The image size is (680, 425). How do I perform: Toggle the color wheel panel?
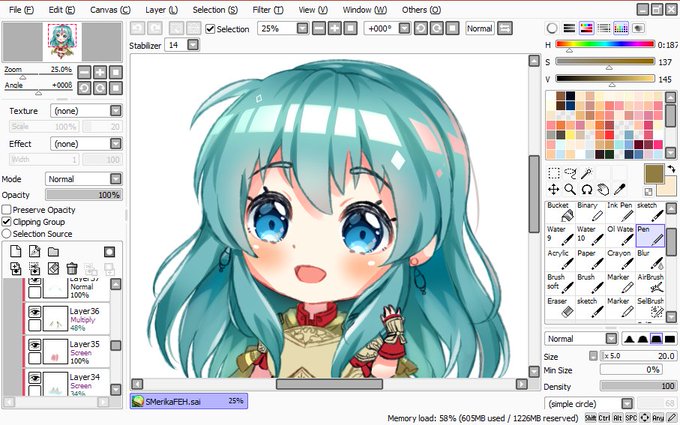click(552, 28)
